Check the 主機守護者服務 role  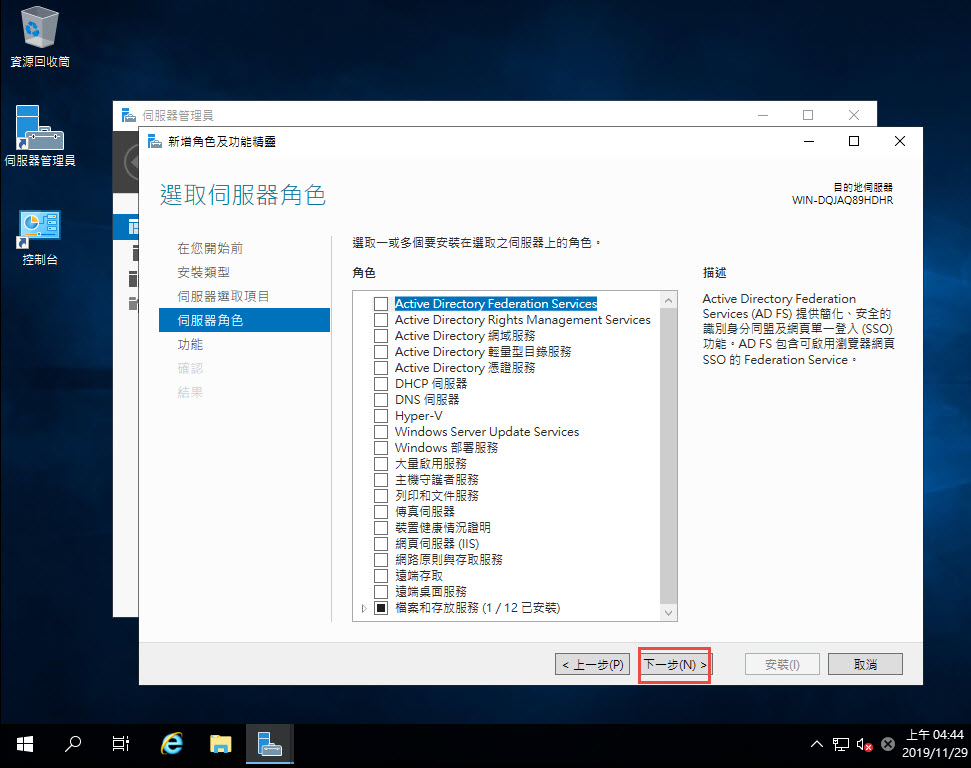381,480
